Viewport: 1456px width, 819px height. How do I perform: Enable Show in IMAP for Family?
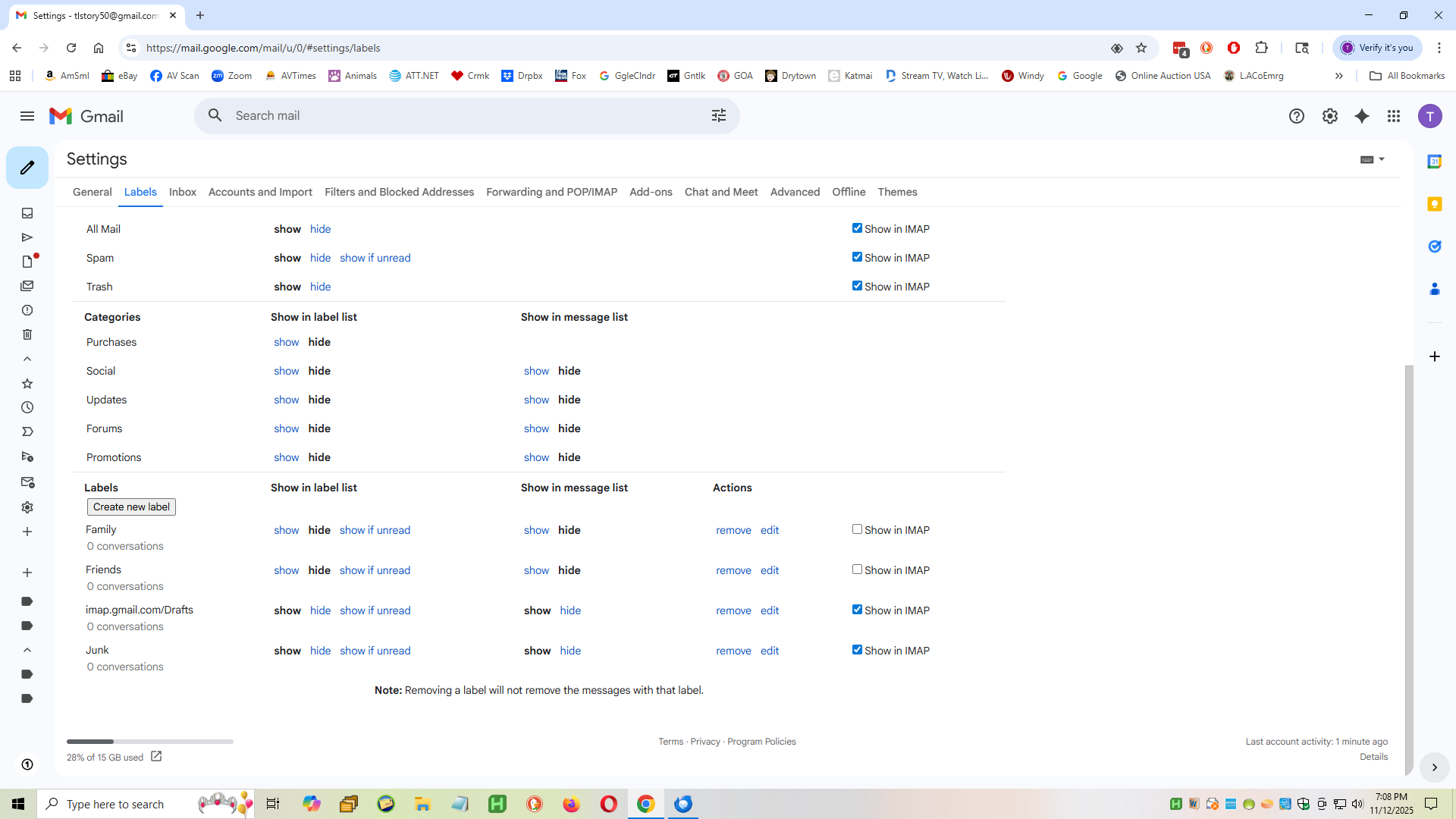point(857,529)
